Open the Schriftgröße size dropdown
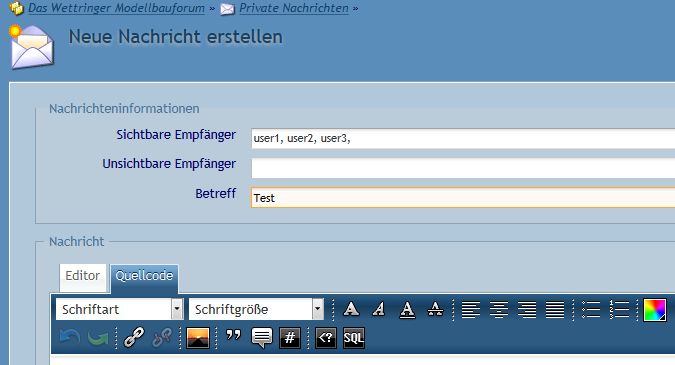 coord(256,309)
